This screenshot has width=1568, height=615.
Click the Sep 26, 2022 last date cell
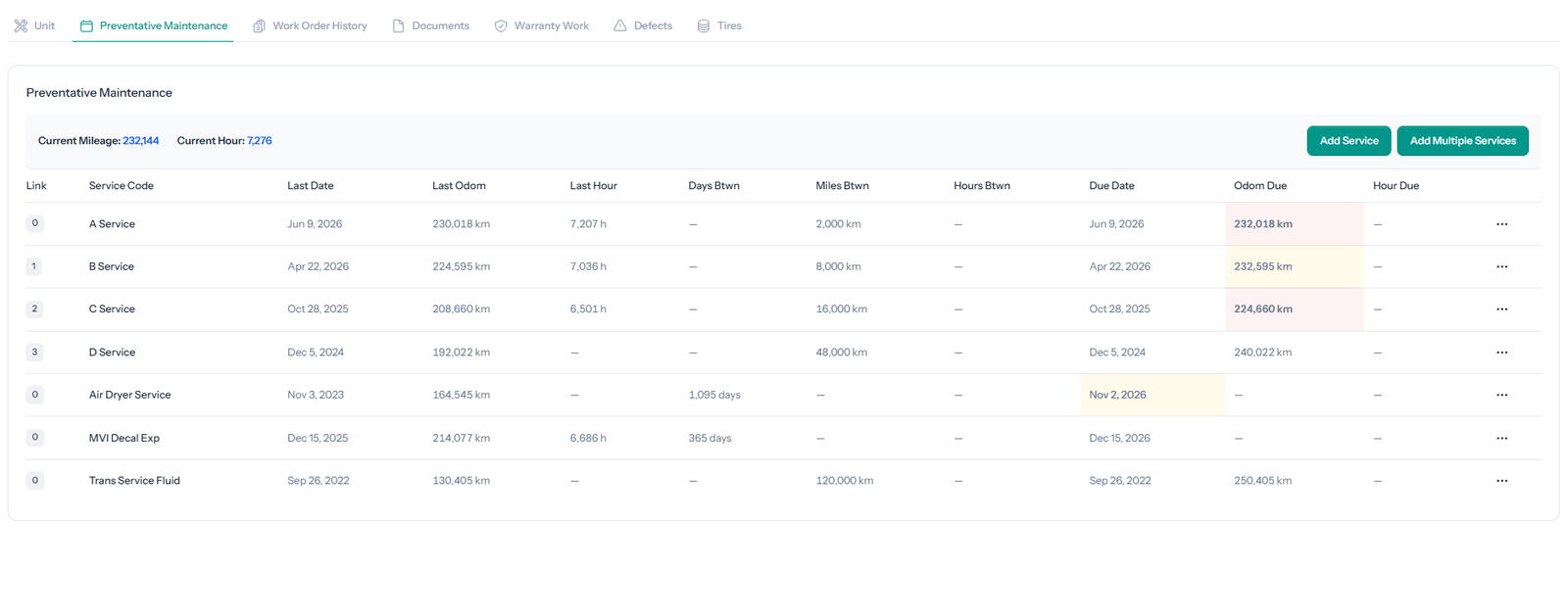318,481
